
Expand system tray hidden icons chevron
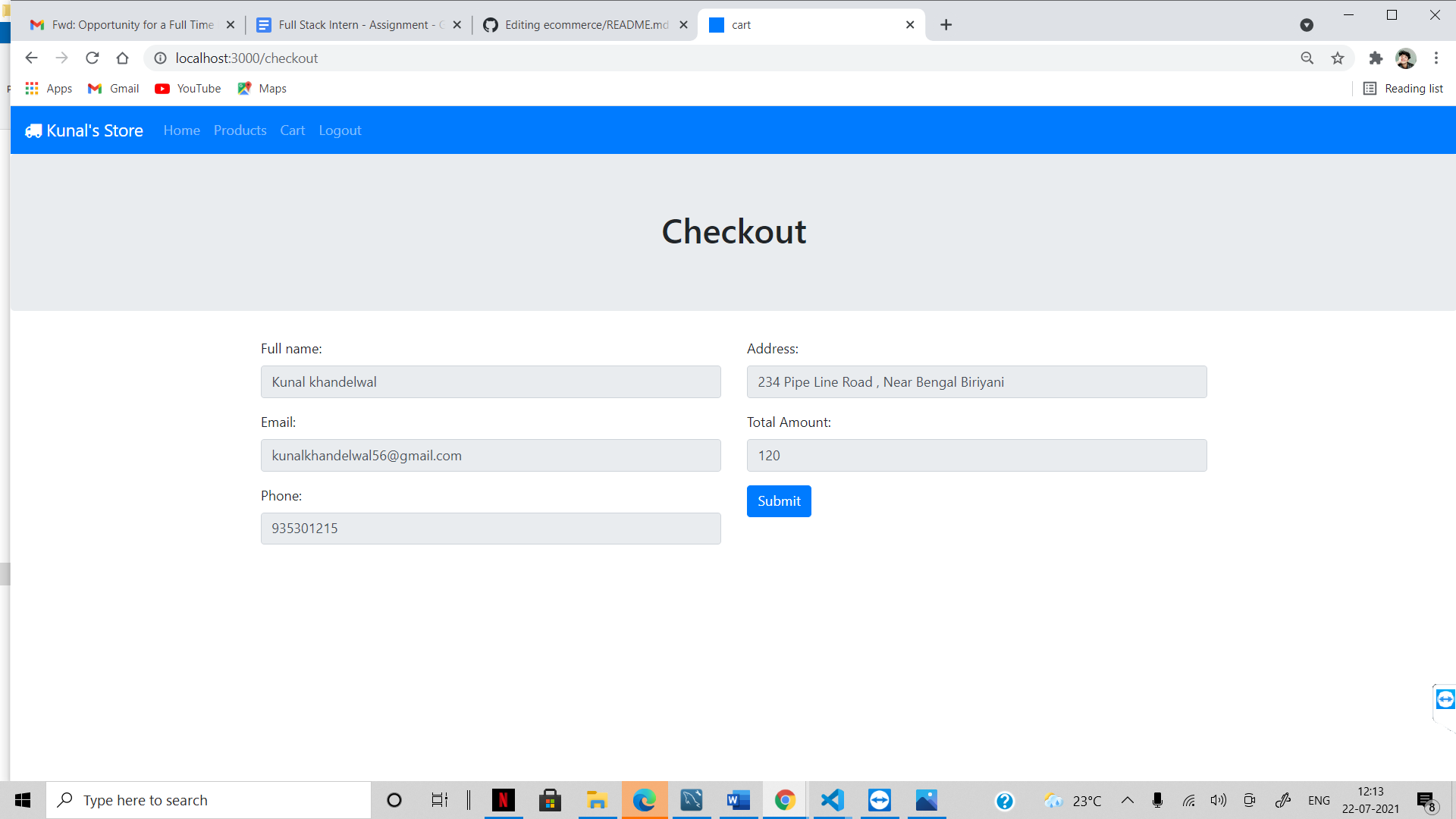click(1128, 800)
